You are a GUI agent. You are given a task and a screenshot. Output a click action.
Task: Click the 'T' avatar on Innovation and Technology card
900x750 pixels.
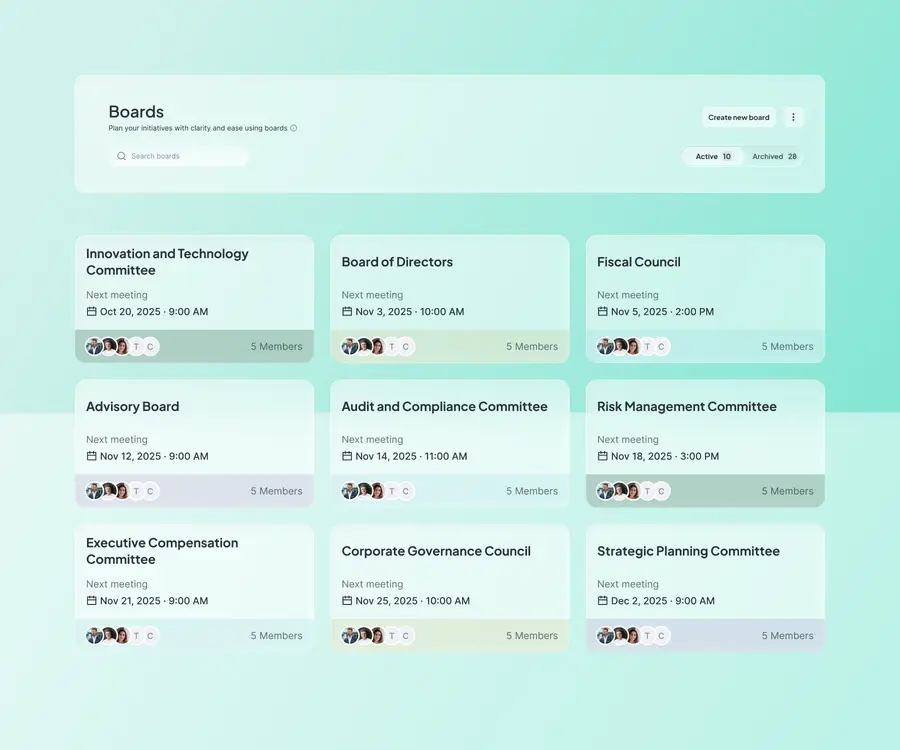pyautogui.click(x=136, y=347)
